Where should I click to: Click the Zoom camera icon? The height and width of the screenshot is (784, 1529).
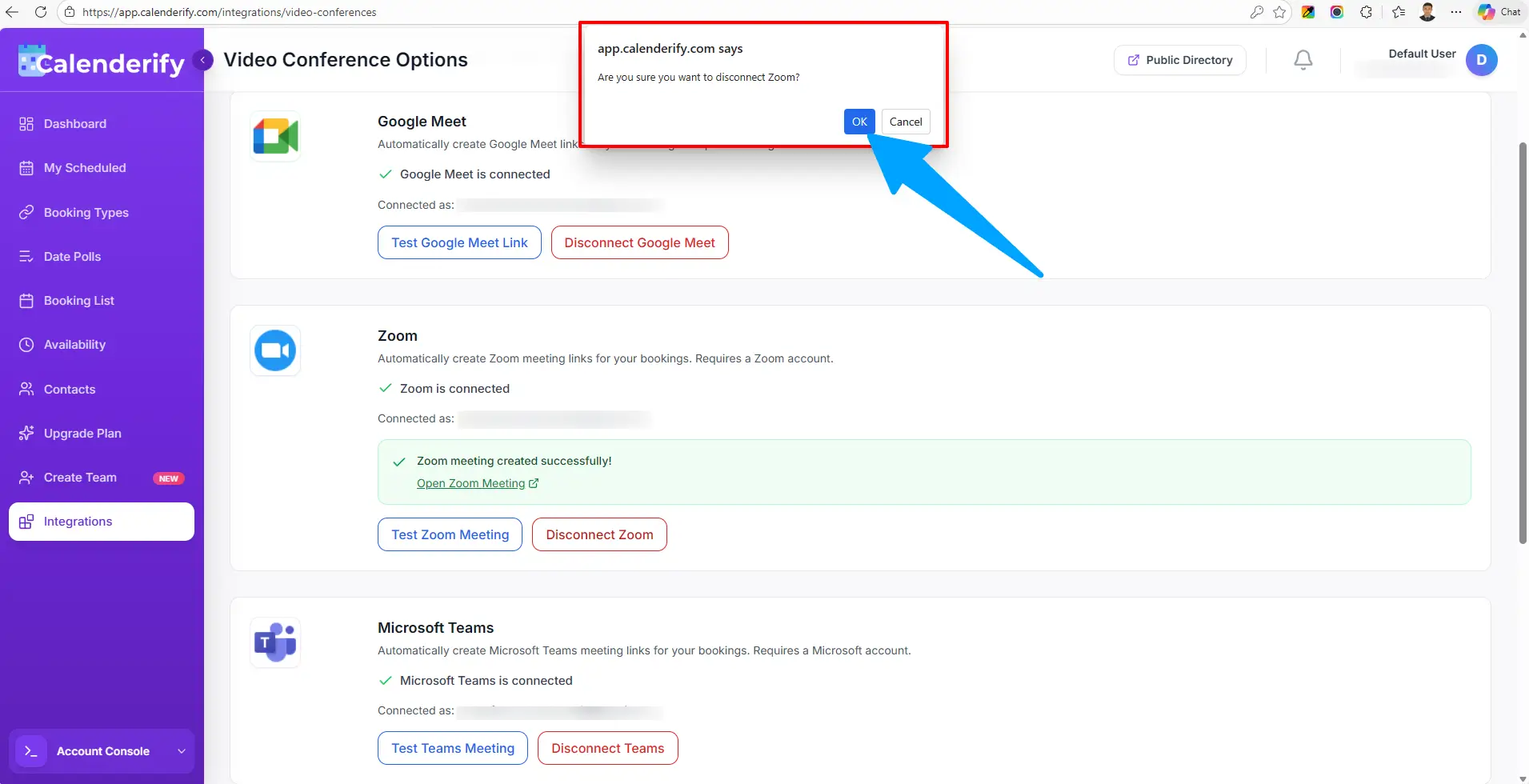tap(274, 350)
